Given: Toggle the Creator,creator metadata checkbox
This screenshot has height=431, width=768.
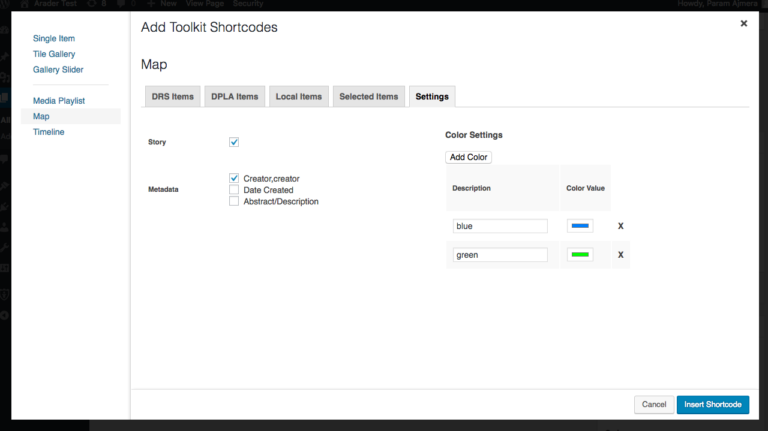Looking at the screenshot, I should (x=234, y=178).
